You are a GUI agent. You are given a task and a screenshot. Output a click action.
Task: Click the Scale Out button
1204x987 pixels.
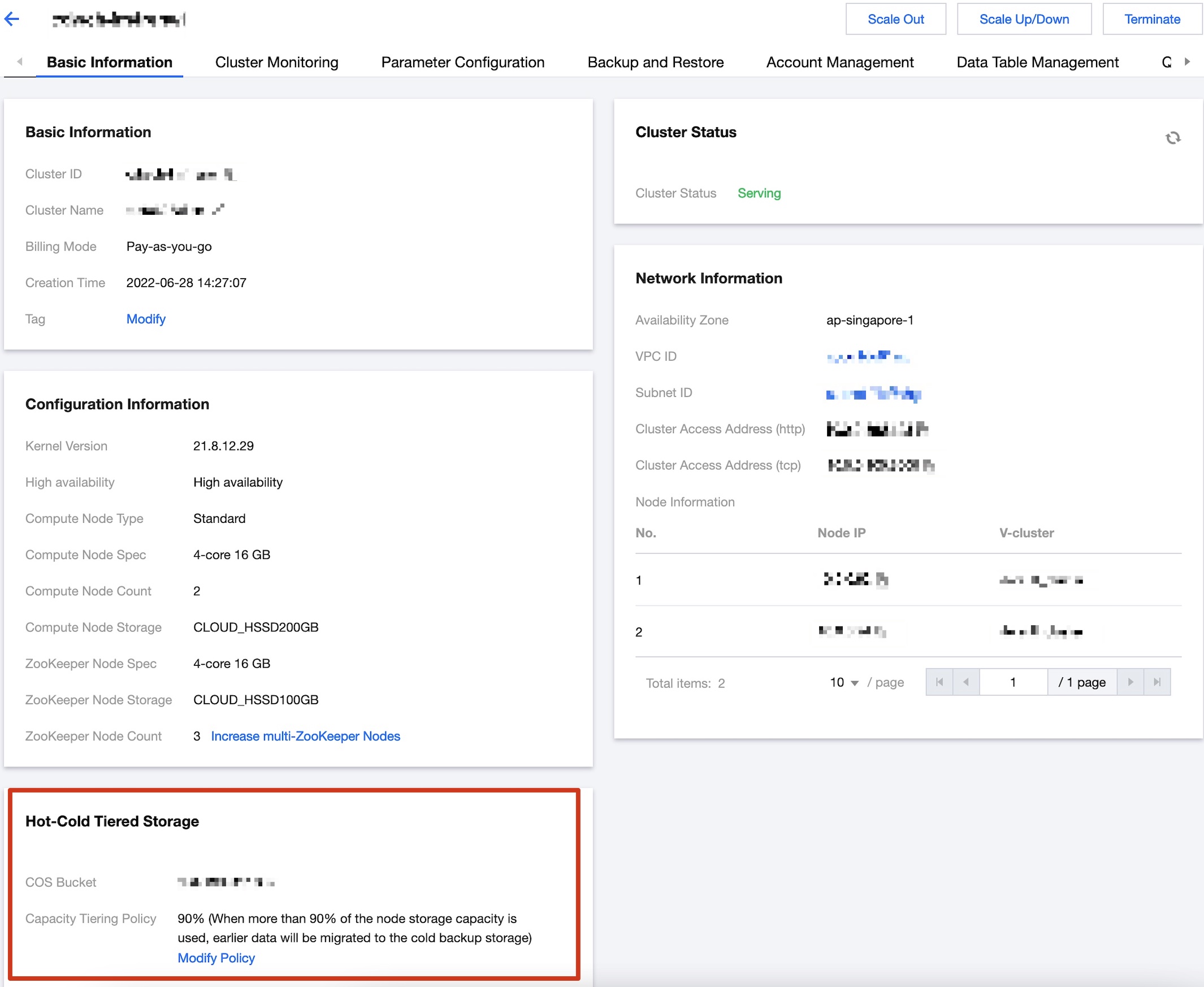[895, 19]
